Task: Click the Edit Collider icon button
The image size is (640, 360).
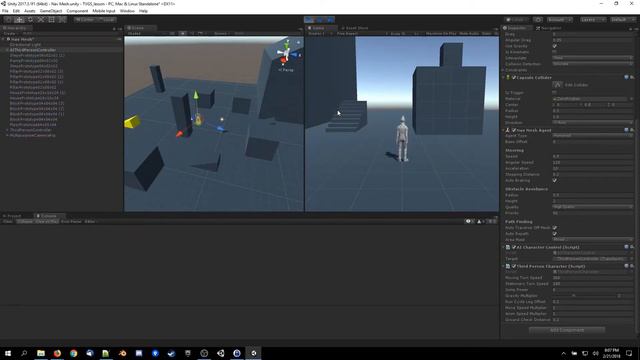Action: point(558,84)
